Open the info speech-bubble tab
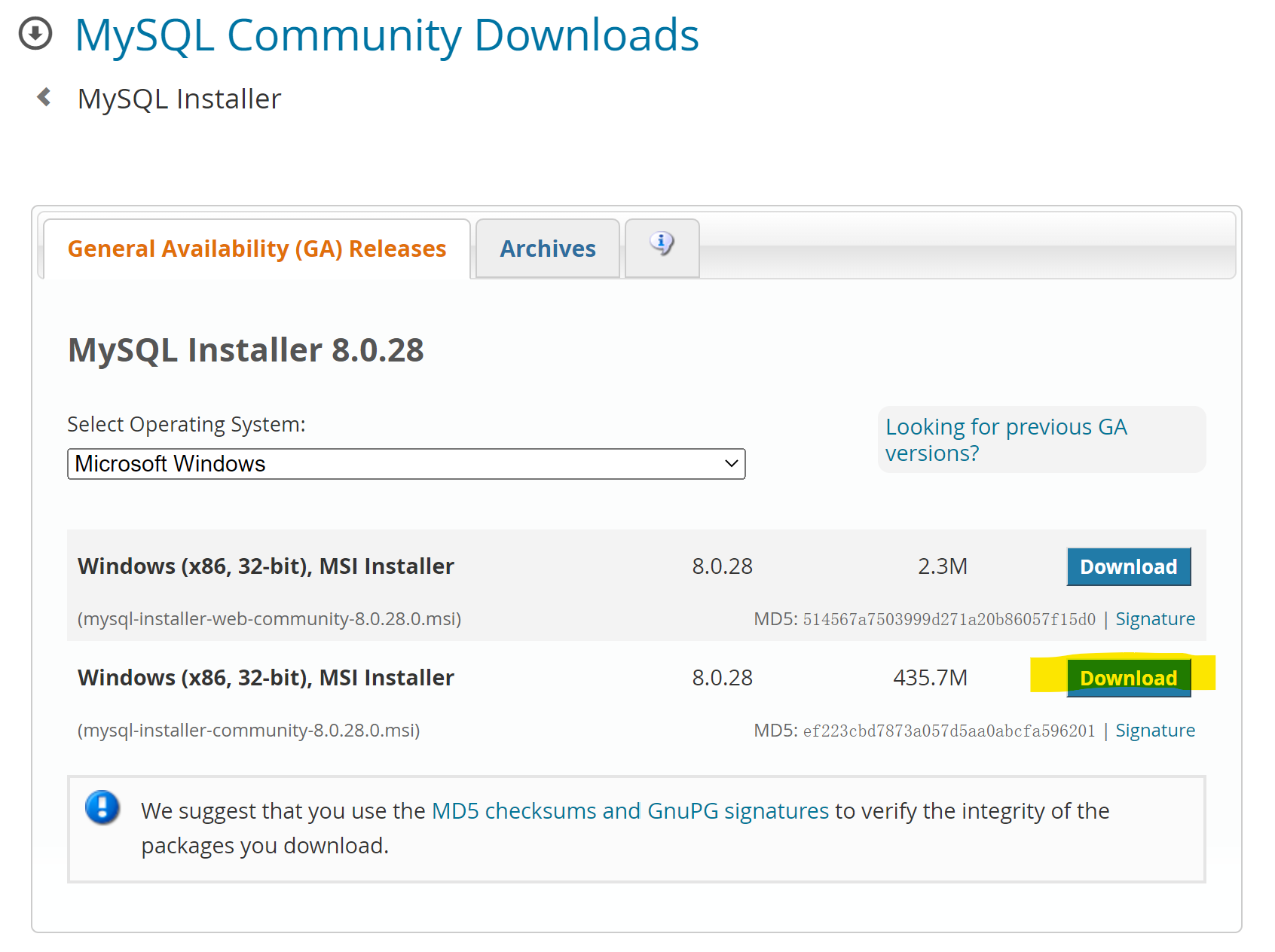1275x952 pixels. 662,246
